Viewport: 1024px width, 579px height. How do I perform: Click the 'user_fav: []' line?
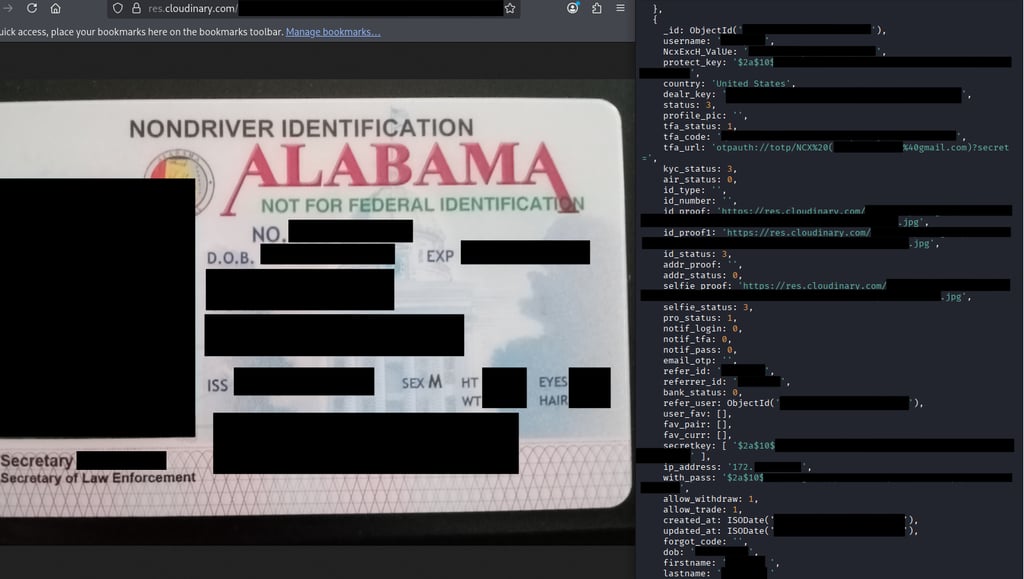click(697, 414)
